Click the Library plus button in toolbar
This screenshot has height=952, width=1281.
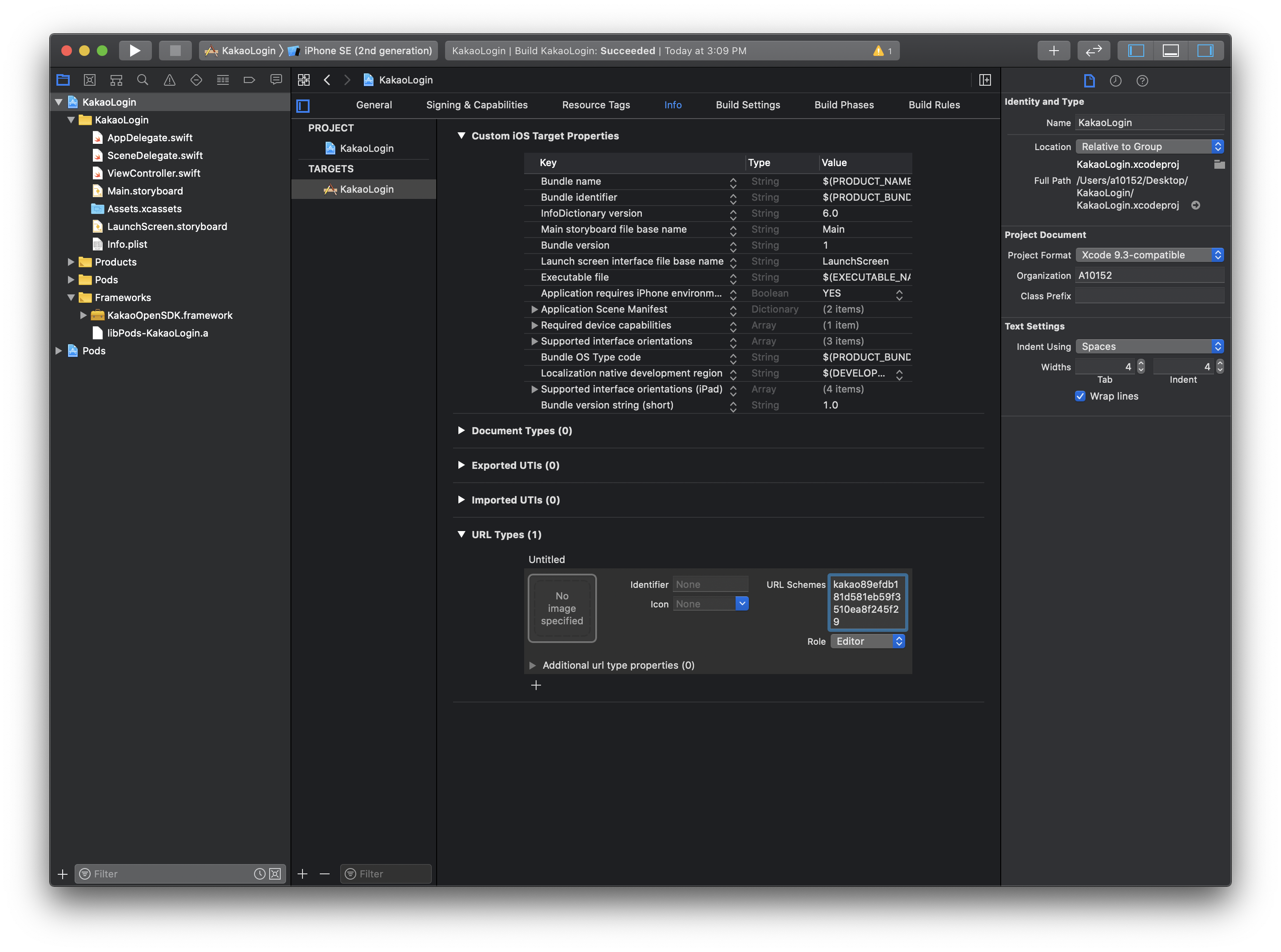click(1053, 51)
